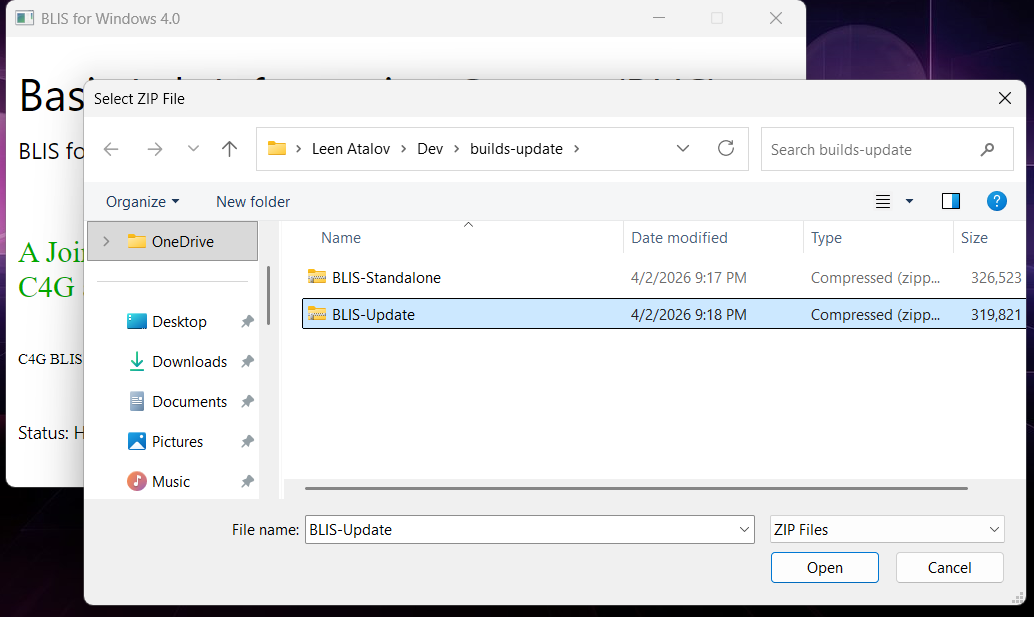Select the BLIS-Standalone zip file icon
Screen dimensions: 1034x617
click(x=319, y=277)
